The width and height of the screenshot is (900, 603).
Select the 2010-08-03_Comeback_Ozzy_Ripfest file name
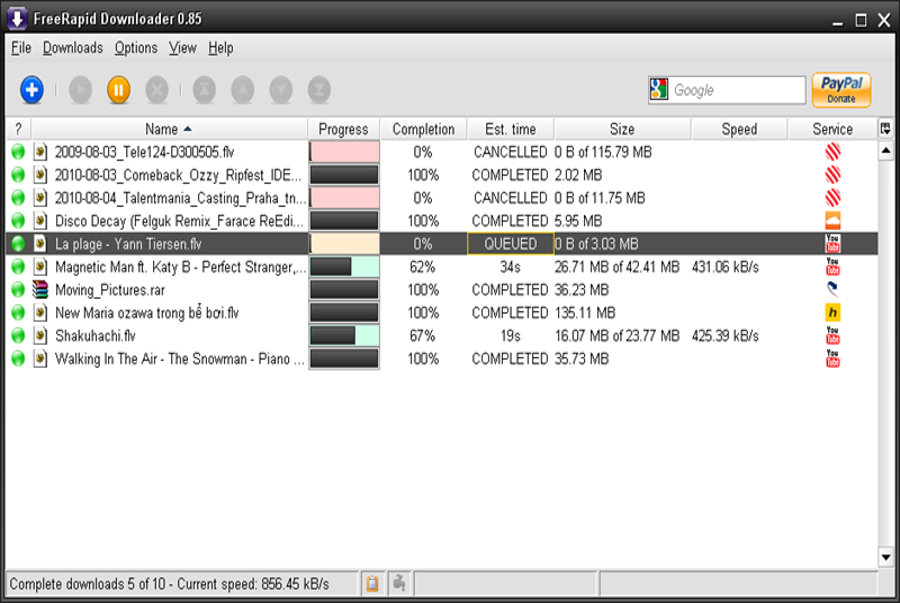[178, 175]
